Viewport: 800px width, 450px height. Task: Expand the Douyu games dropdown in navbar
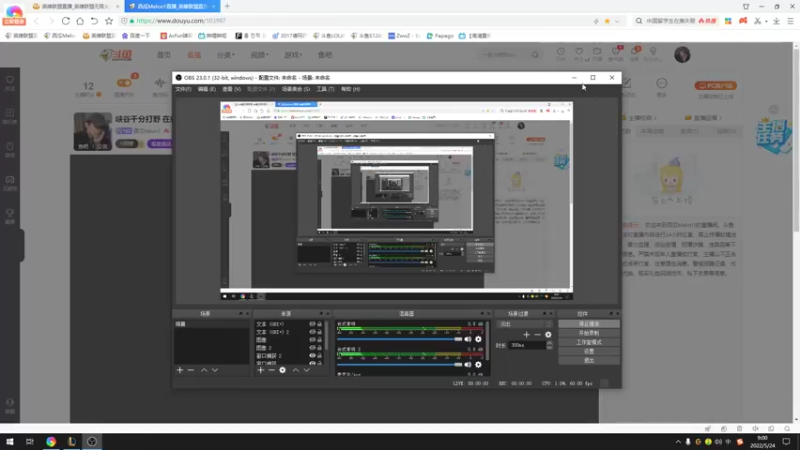(x=293, y=55)
